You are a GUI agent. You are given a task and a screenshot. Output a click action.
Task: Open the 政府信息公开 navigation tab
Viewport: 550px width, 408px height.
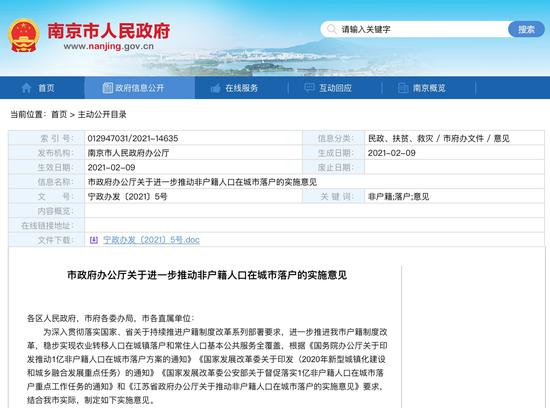click(x=140, y=88)
